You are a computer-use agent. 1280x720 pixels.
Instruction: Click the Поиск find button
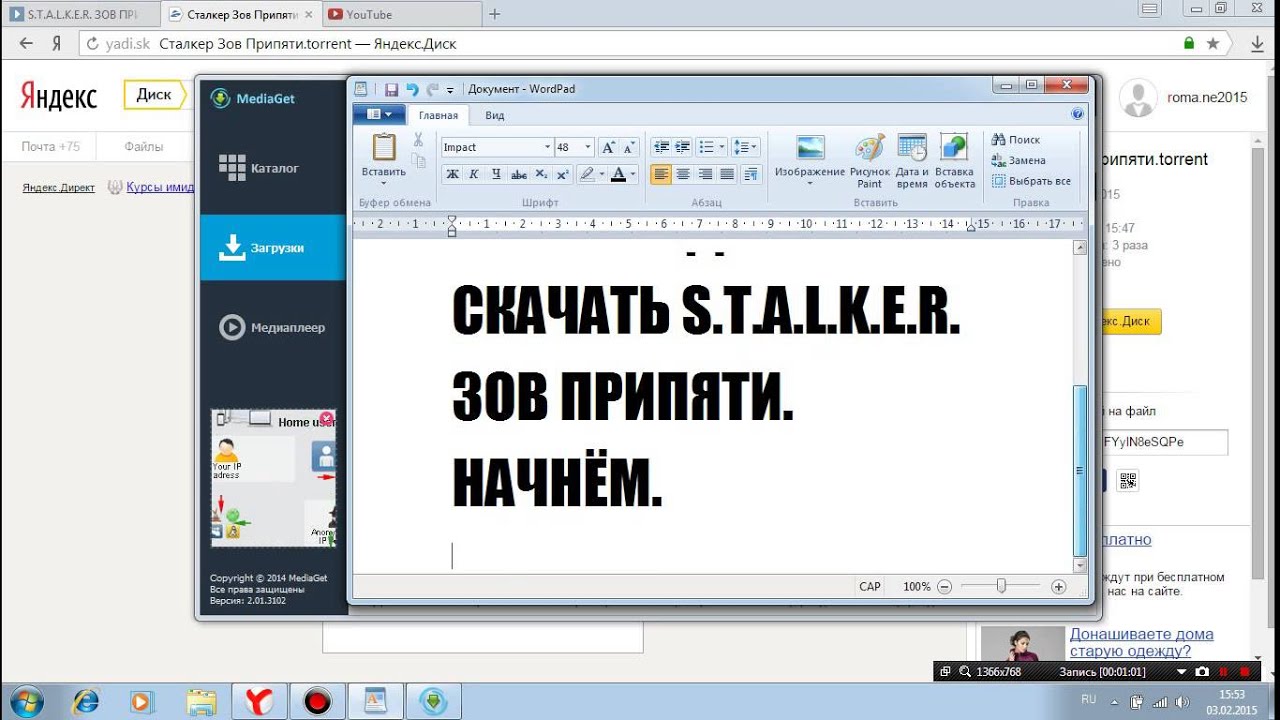tap(1016, 140)
